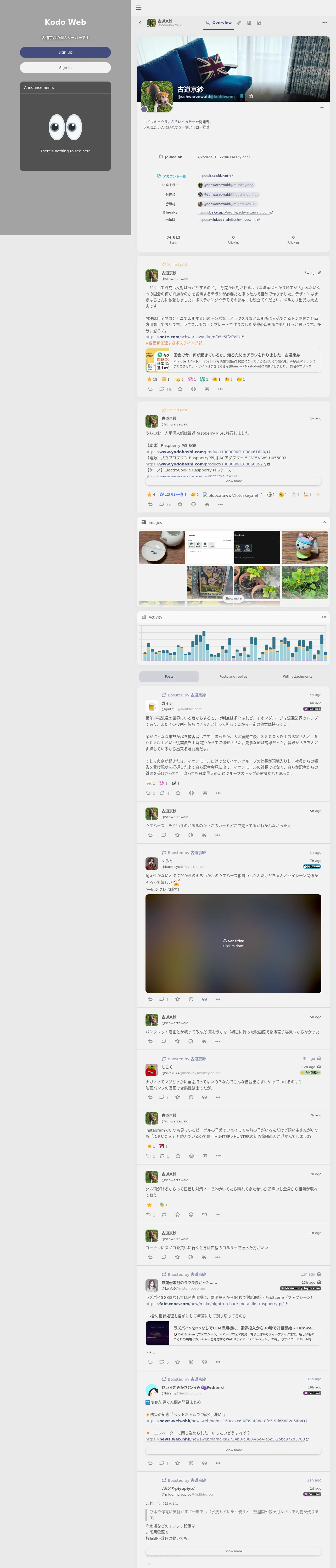Click the Sign In button

pyautogui.click(x=65, y=68)
